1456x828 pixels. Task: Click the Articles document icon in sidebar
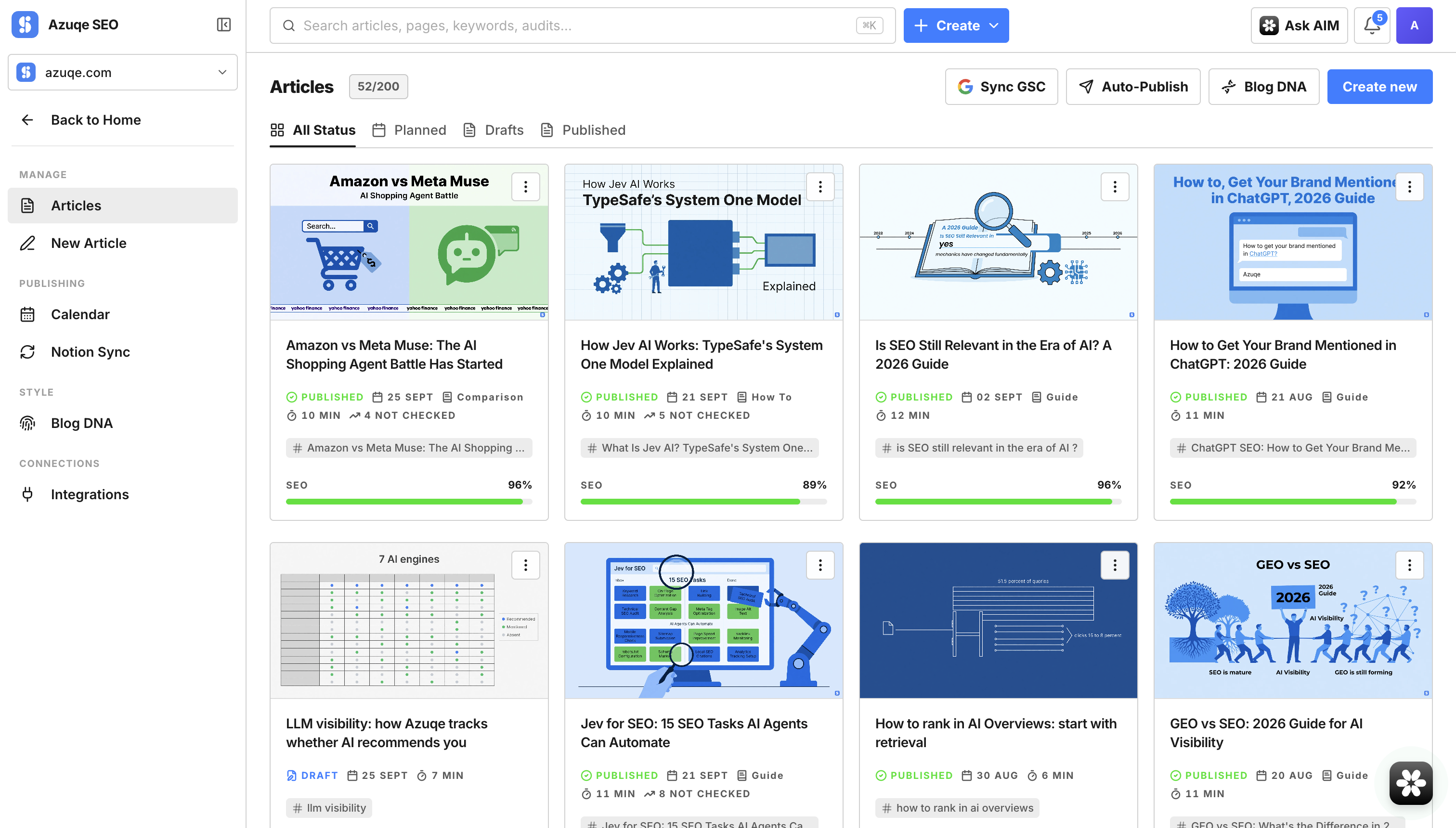pyautogui.click(x=27, y=205)
